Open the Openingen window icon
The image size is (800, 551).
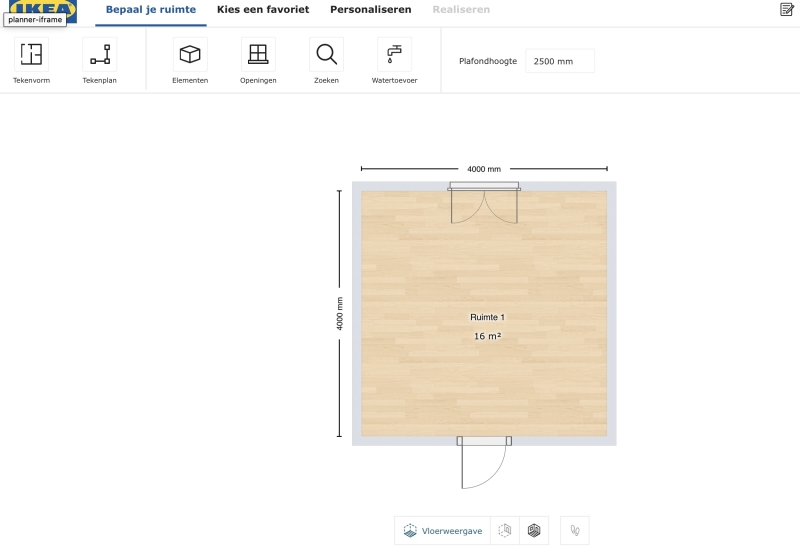[x=258, y=55]
